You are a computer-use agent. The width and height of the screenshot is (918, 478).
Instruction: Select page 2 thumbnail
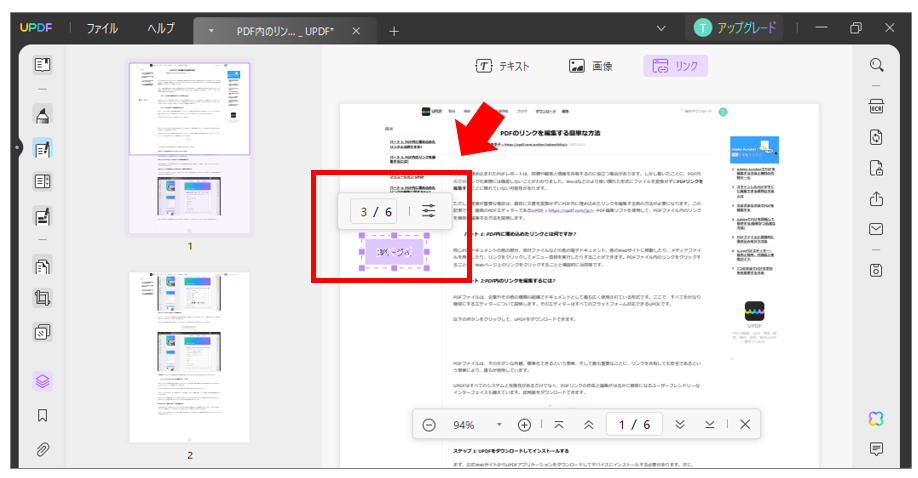(190, 356)
